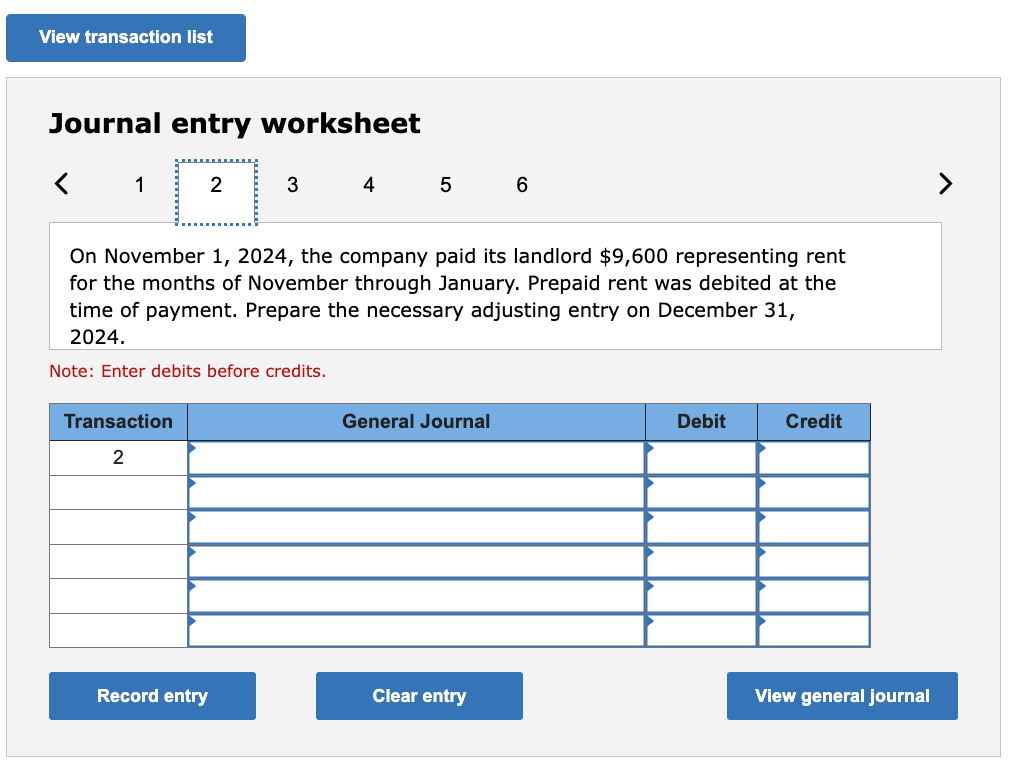Expand the first General Journal account dropdown
The image size is (1028, 778).
click(x=191, y=450)
